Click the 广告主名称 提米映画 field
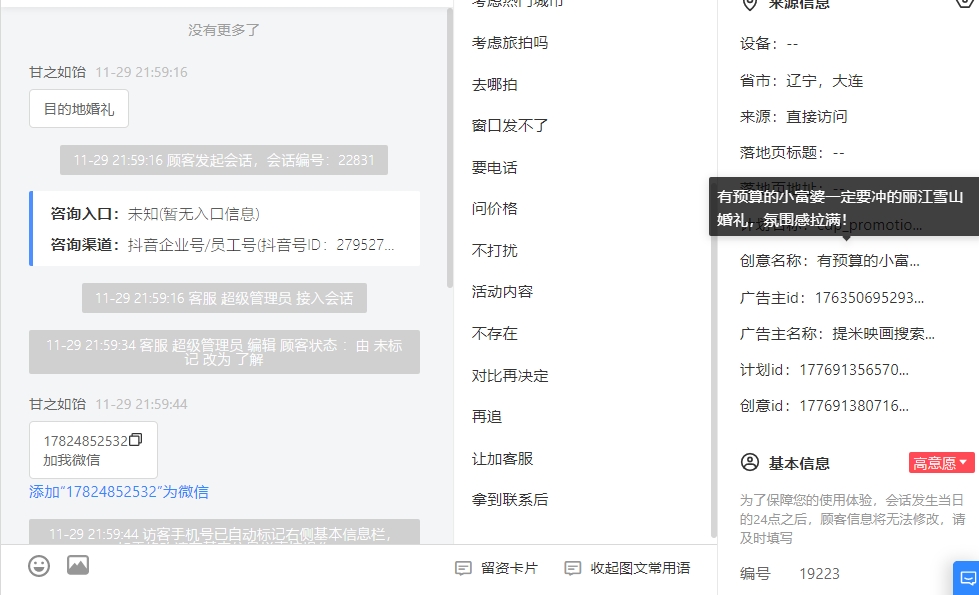This screenshot has height=595, width=979. pos(837,333)
